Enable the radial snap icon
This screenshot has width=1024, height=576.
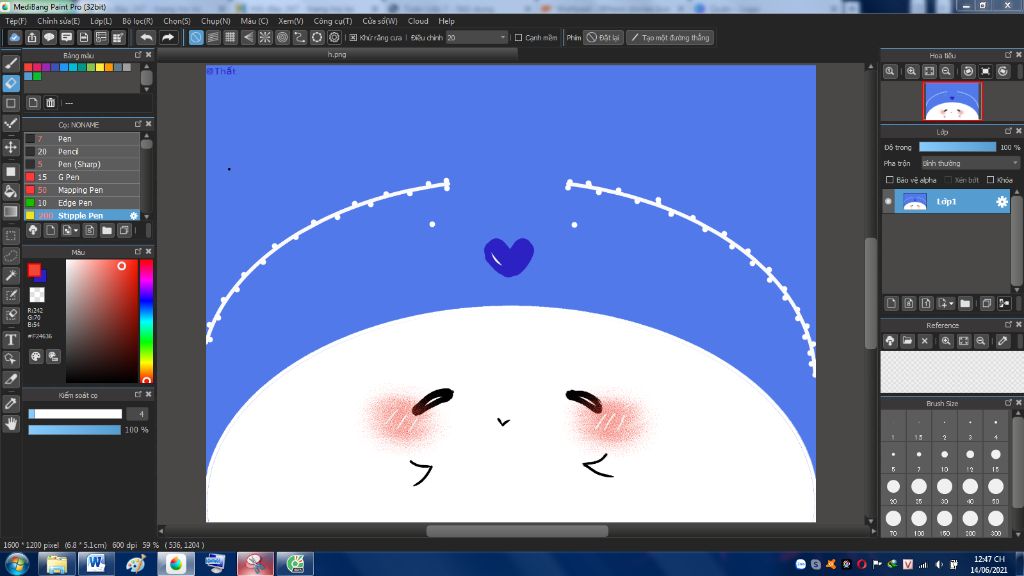click(x=264, y=37)
